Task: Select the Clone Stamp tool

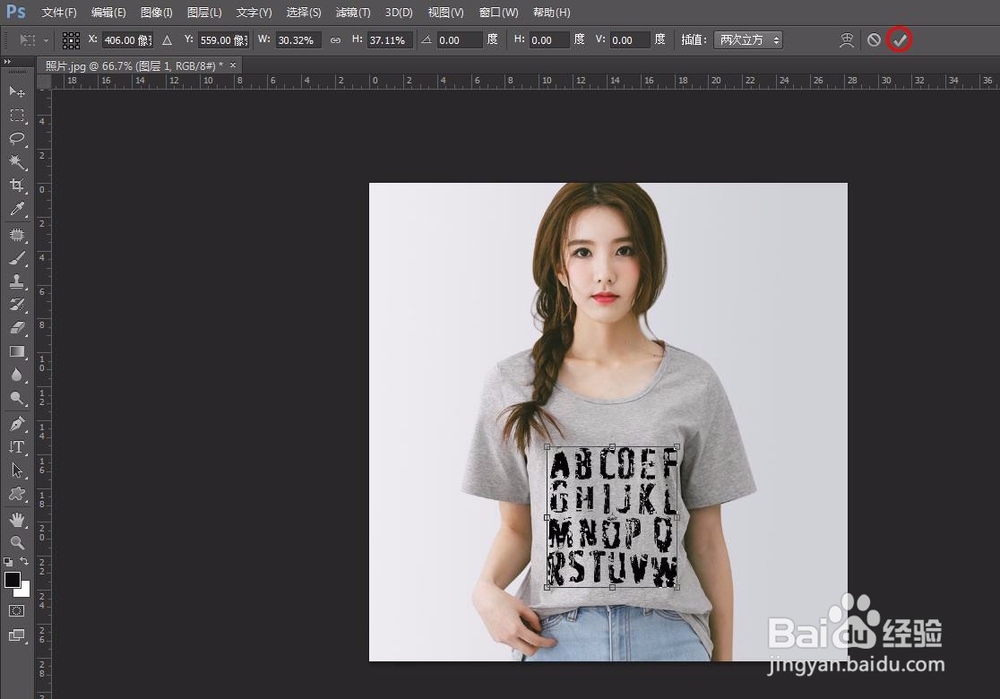Action: pos(16,279)
